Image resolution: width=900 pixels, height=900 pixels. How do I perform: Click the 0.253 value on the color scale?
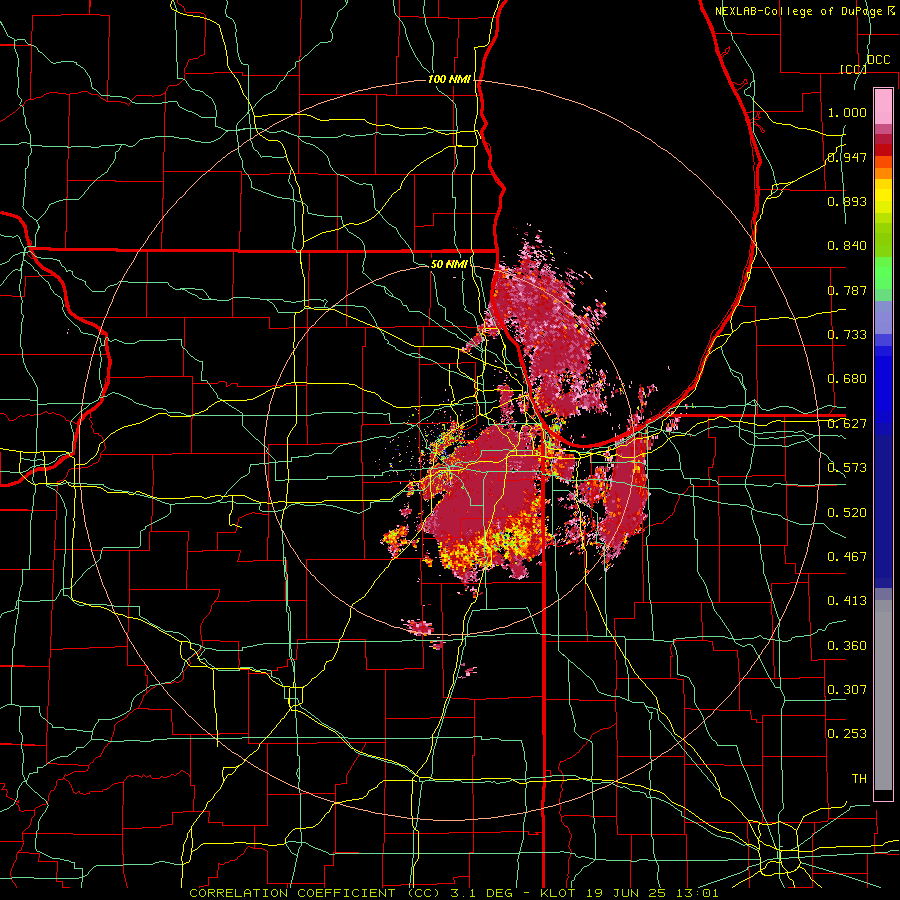point(847,734)
